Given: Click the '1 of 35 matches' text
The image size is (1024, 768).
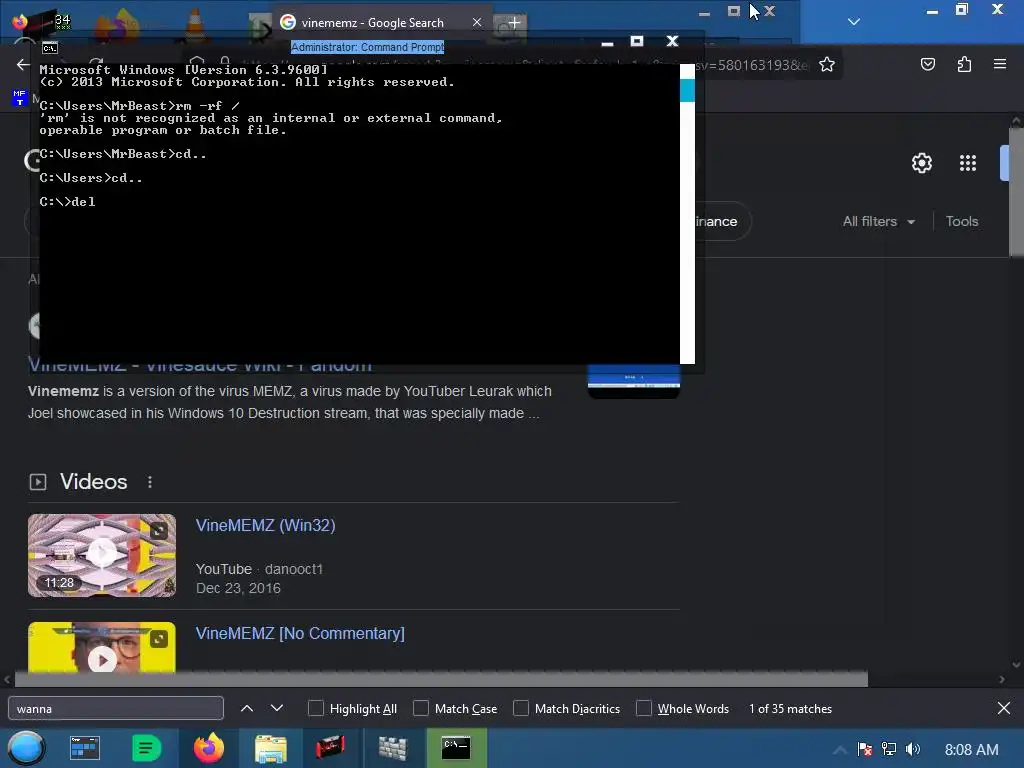Looking at the screenshot, I should coord(790,709).
